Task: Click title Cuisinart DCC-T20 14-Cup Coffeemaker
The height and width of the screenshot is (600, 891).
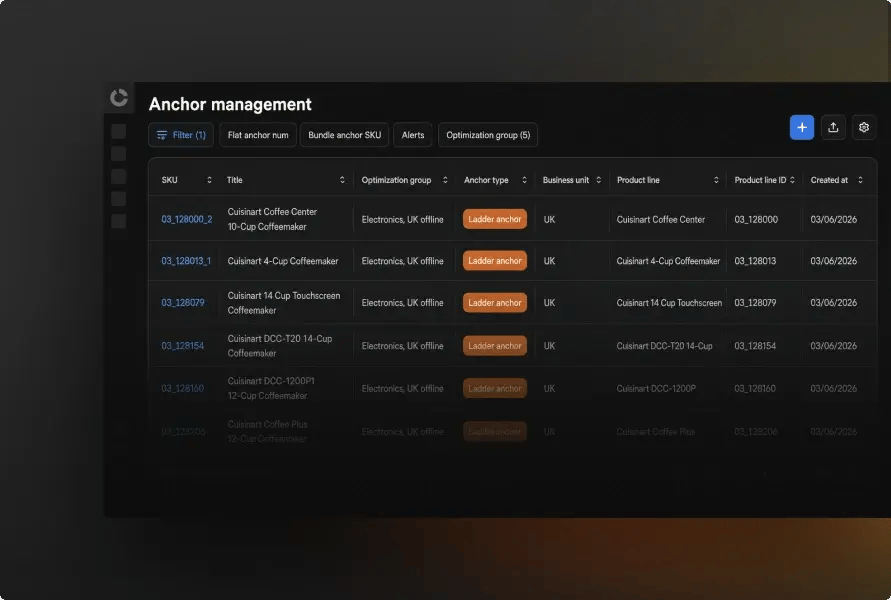Action: [280, 345]
